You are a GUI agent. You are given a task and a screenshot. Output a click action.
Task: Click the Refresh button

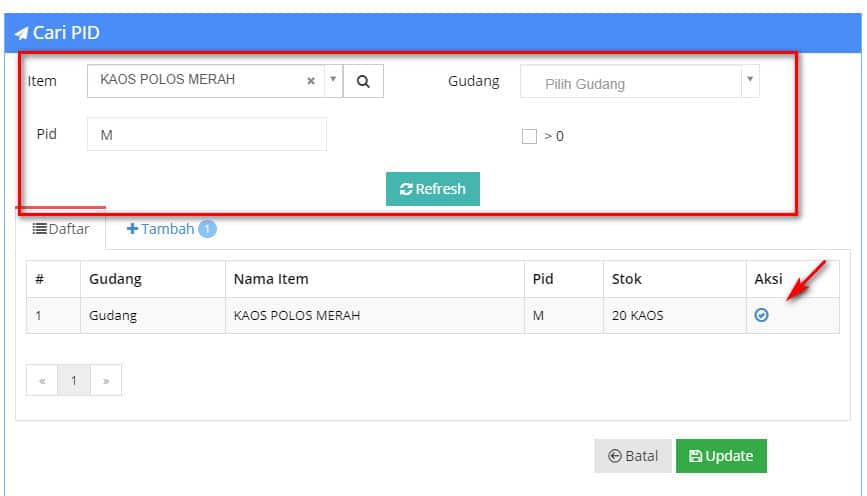(x=432, y=189)
